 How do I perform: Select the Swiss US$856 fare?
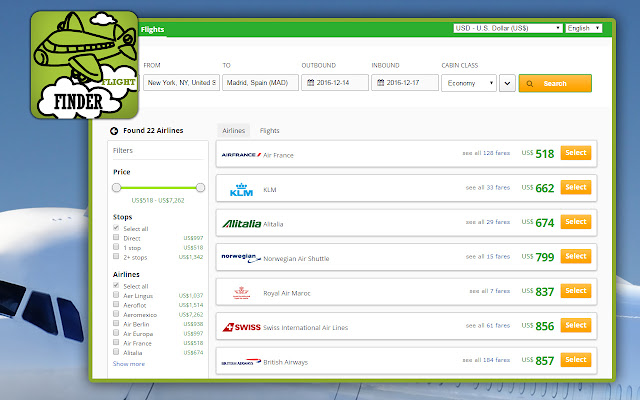point(576,325)
